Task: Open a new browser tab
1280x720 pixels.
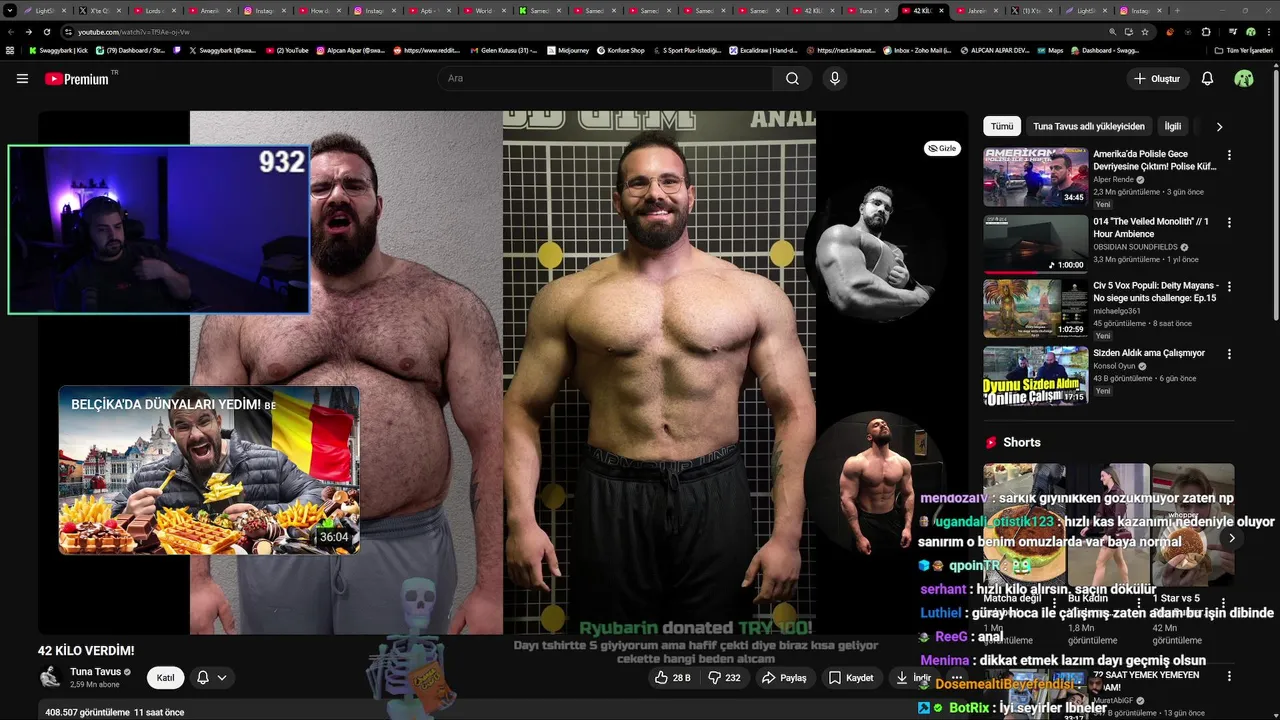Action: pyautogui.click(x=1176, y=10)
